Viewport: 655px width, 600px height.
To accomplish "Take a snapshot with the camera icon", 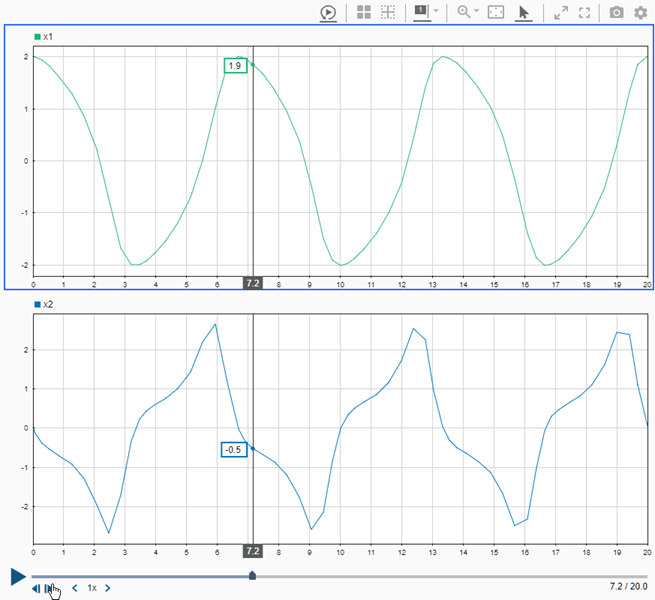I will 617,13.
